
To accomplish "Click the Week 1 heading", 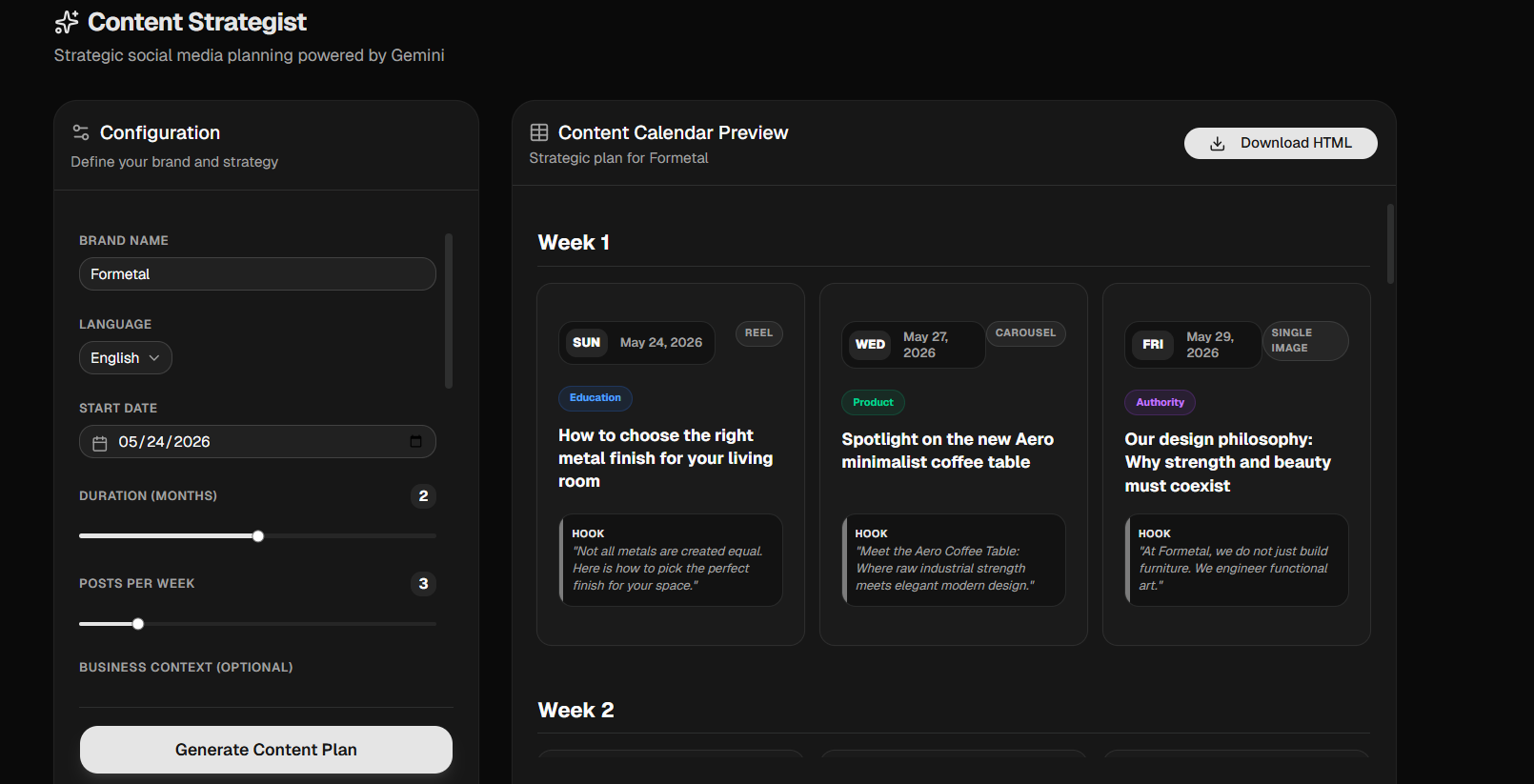I will point(574,243).
